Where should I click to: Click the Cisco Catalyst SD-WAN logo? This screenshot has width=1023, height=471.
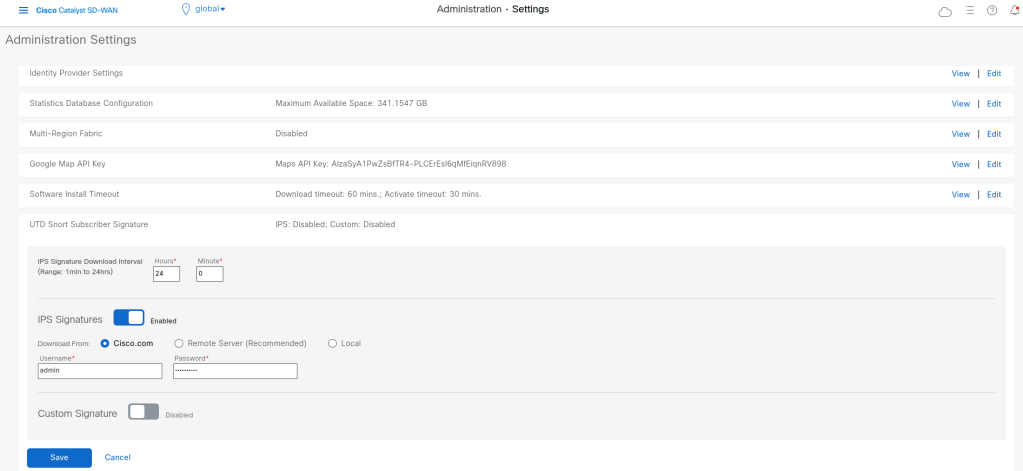(x=77, y=10)
